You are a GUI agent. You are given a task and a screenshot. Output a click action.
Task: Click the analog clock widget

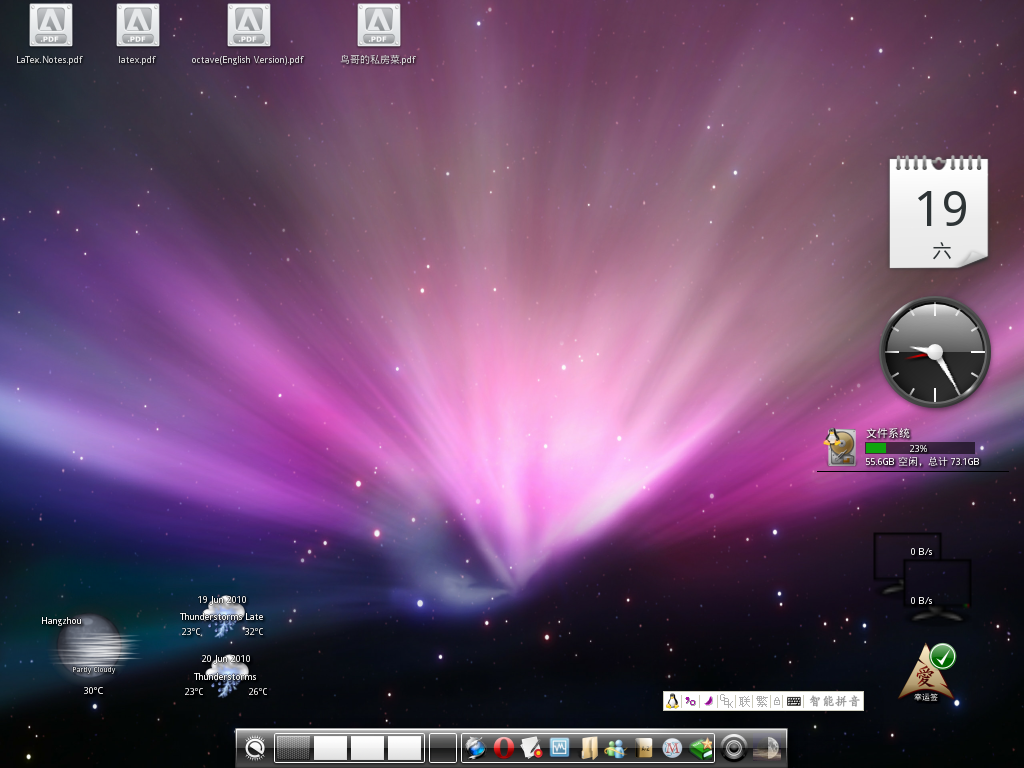[935, 352]
